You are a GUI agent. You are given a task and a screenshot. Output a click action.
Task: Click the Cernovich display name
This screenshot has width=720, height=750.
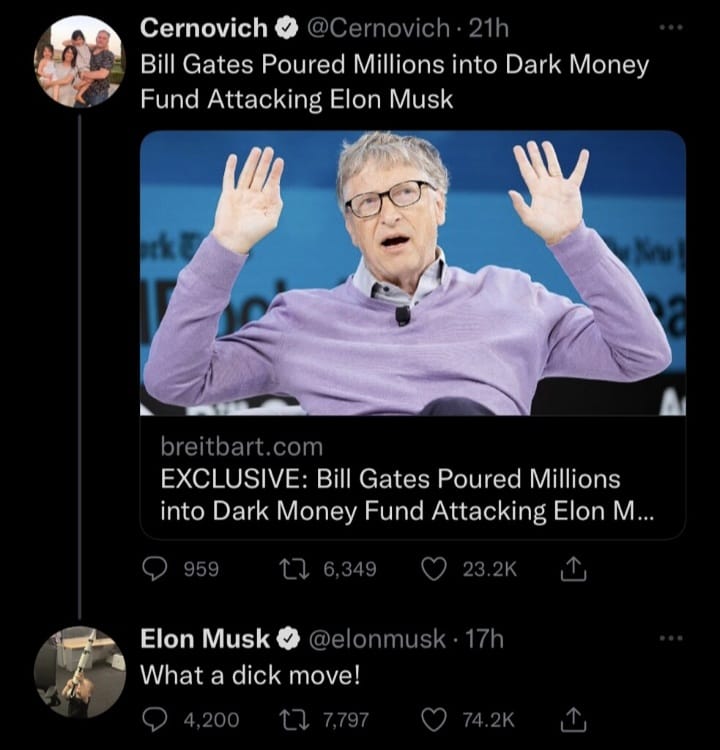(204, 28)
